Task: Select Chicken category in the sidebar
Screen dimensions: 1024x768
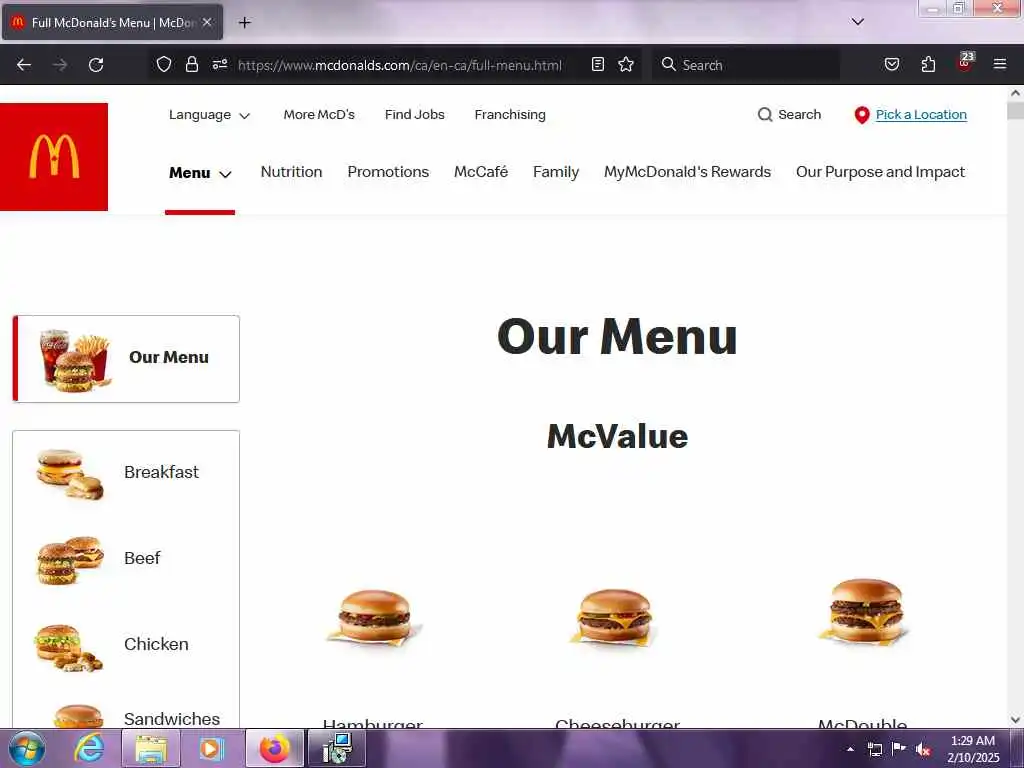Action: click(x=126, y=645)
